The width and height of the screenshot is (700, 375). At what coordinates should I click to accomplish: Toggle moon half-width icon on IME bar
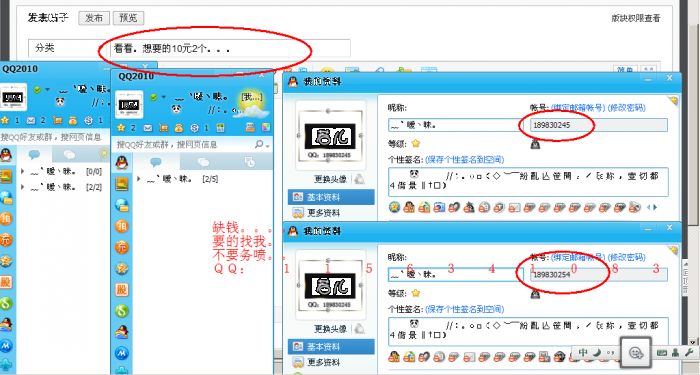(x=597, y=352)
